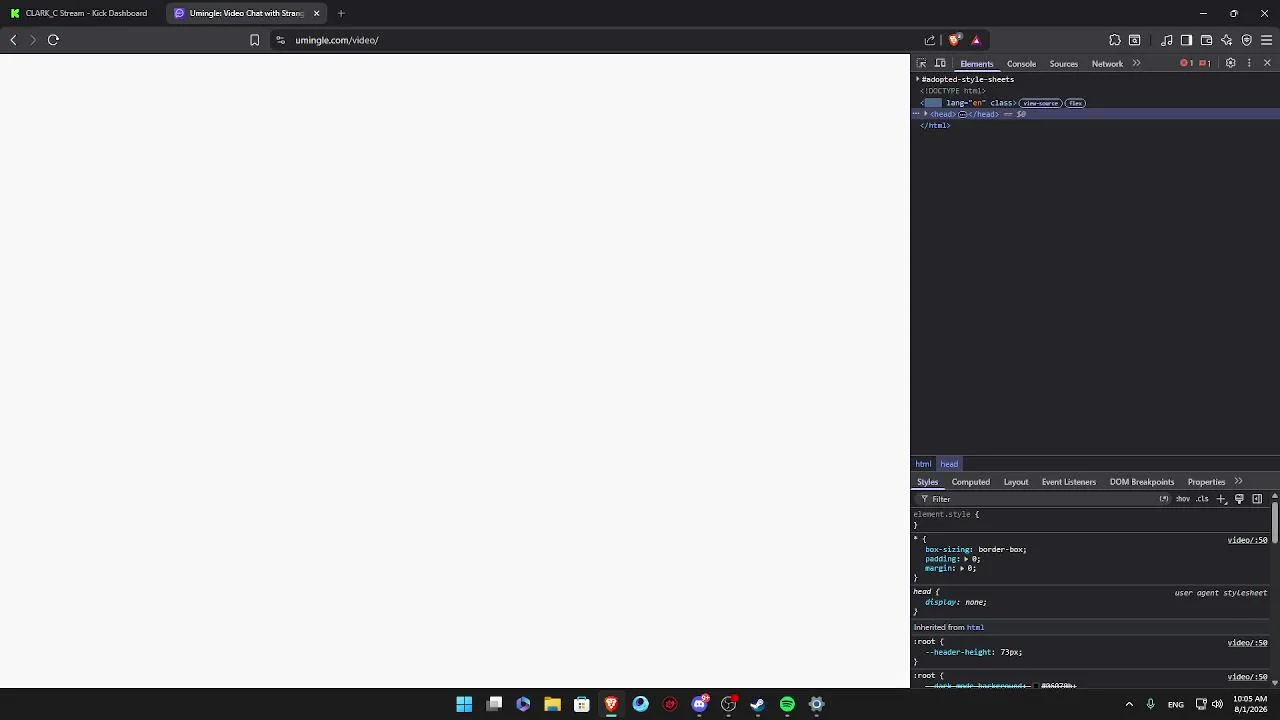The image size is (1280, 720).
Task: Click the flex badge on html
Action: coord(1075,103)
